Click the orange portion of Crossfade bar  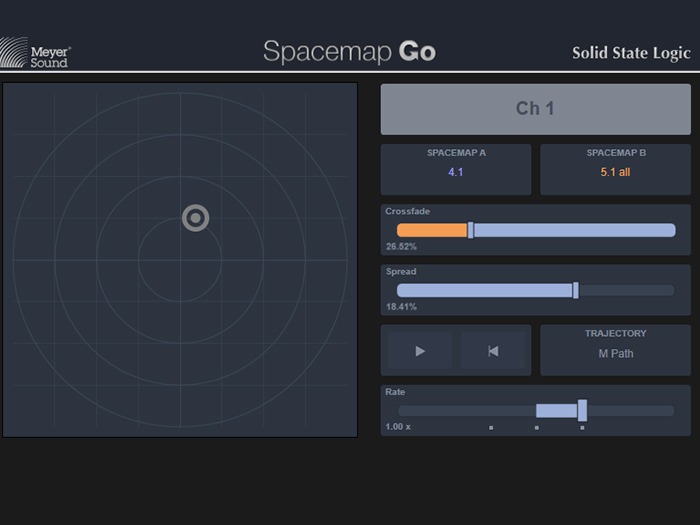pos(432,230)
